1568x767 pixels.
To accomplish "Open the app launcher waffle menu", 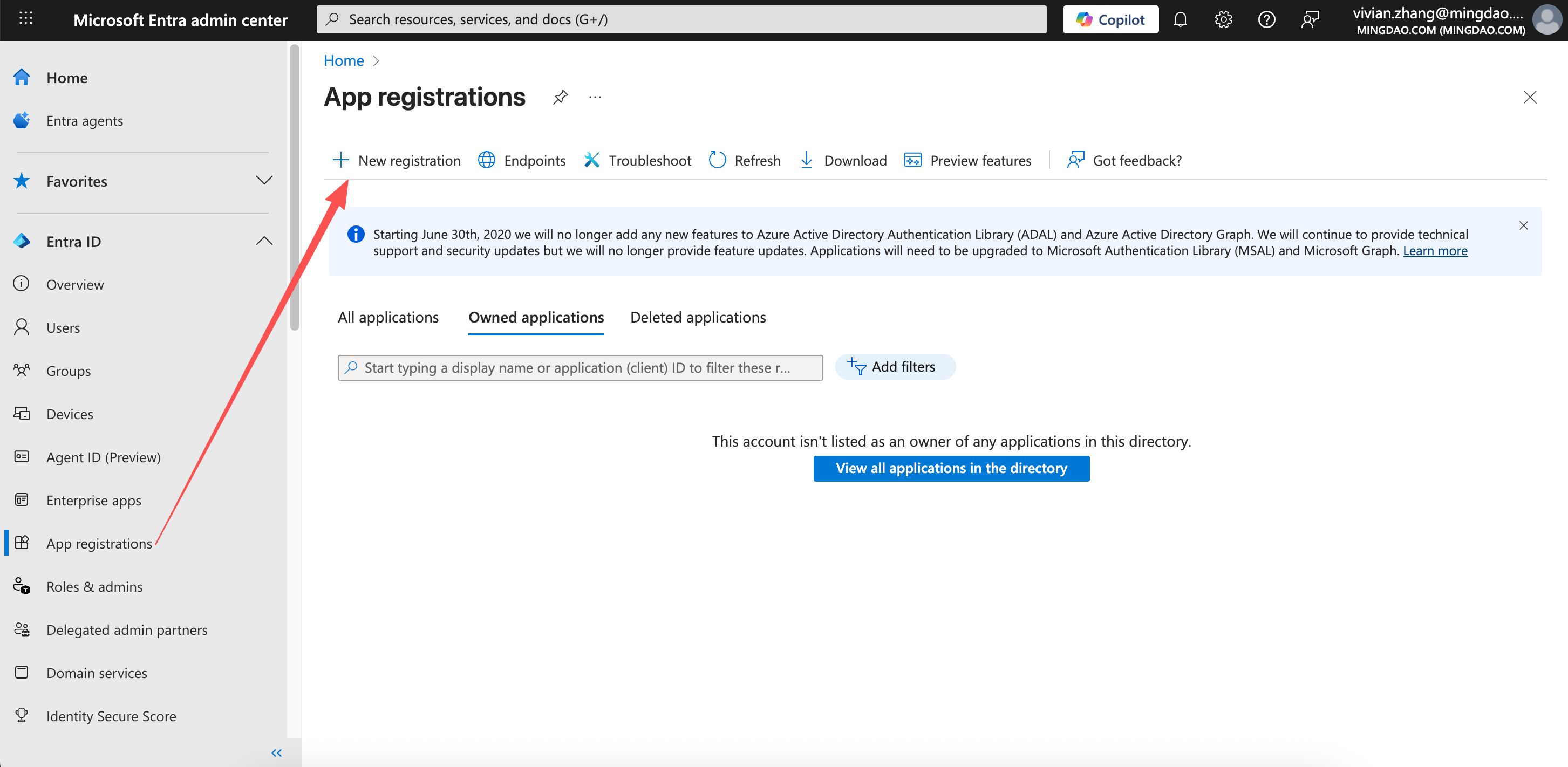I will pos(25,19).
